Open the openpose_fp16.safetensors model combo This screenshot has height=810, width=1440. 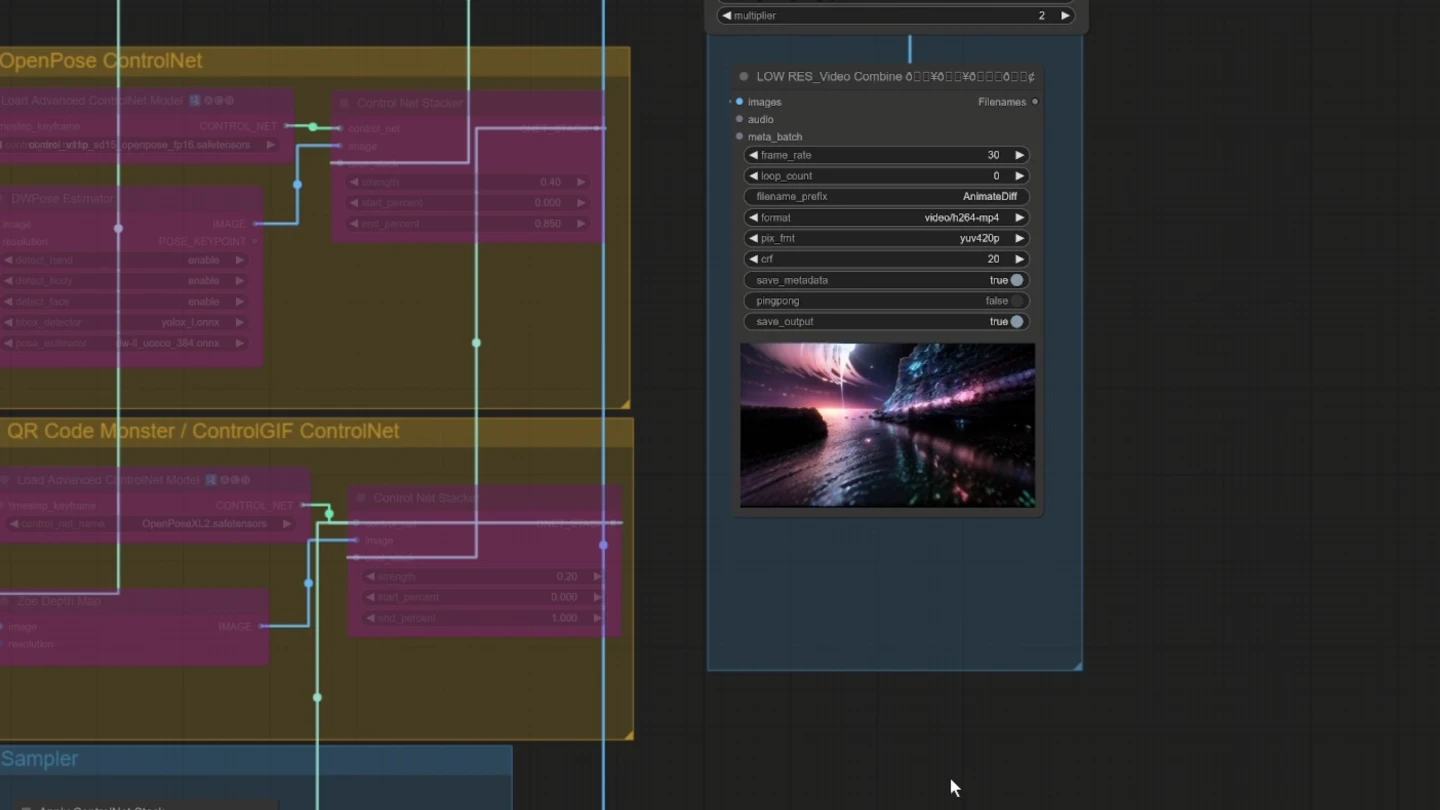click(x=139, y=145)
